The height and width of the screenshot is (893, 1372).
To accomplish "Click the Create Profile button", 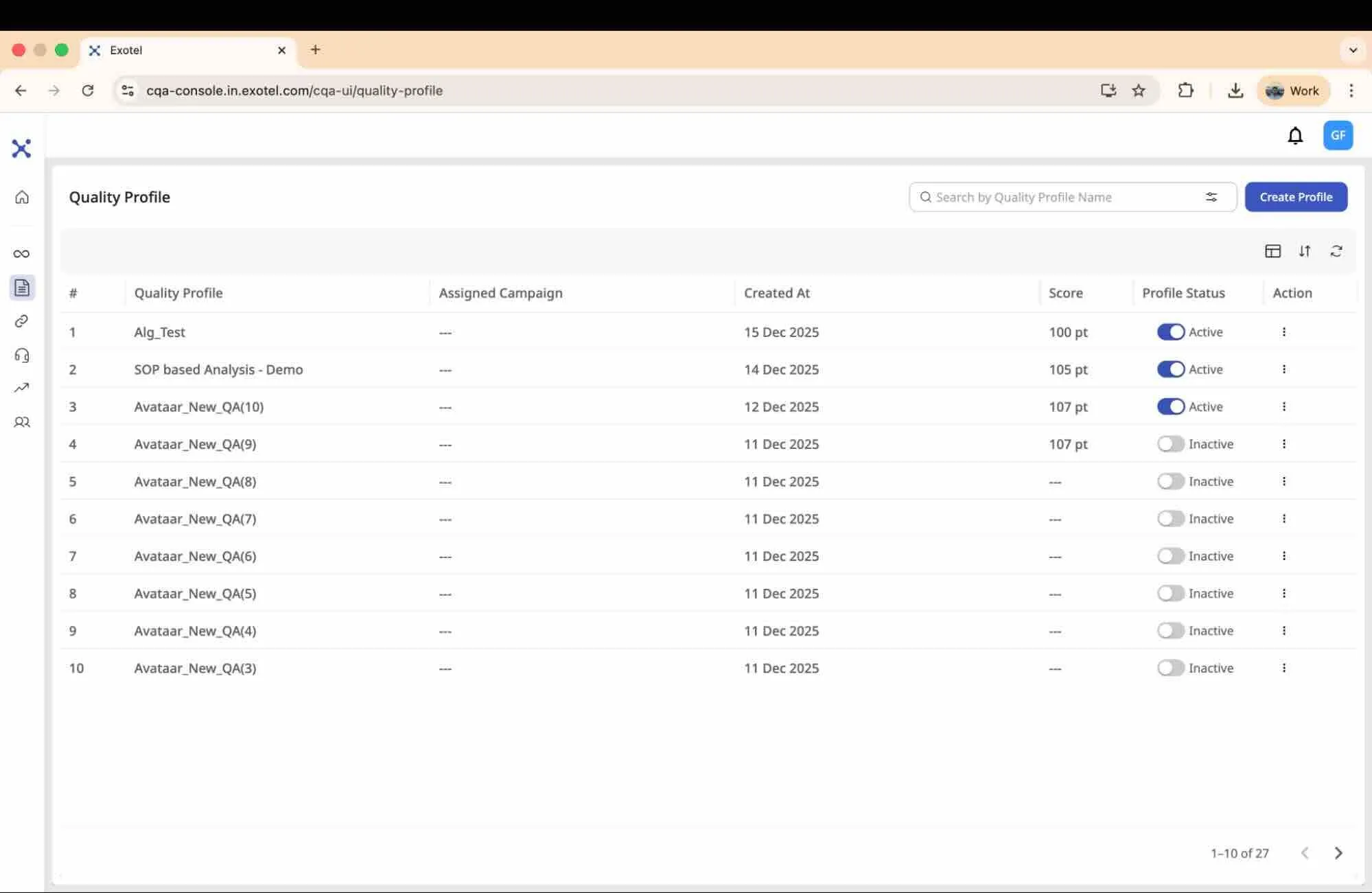I will (1296, 197).
